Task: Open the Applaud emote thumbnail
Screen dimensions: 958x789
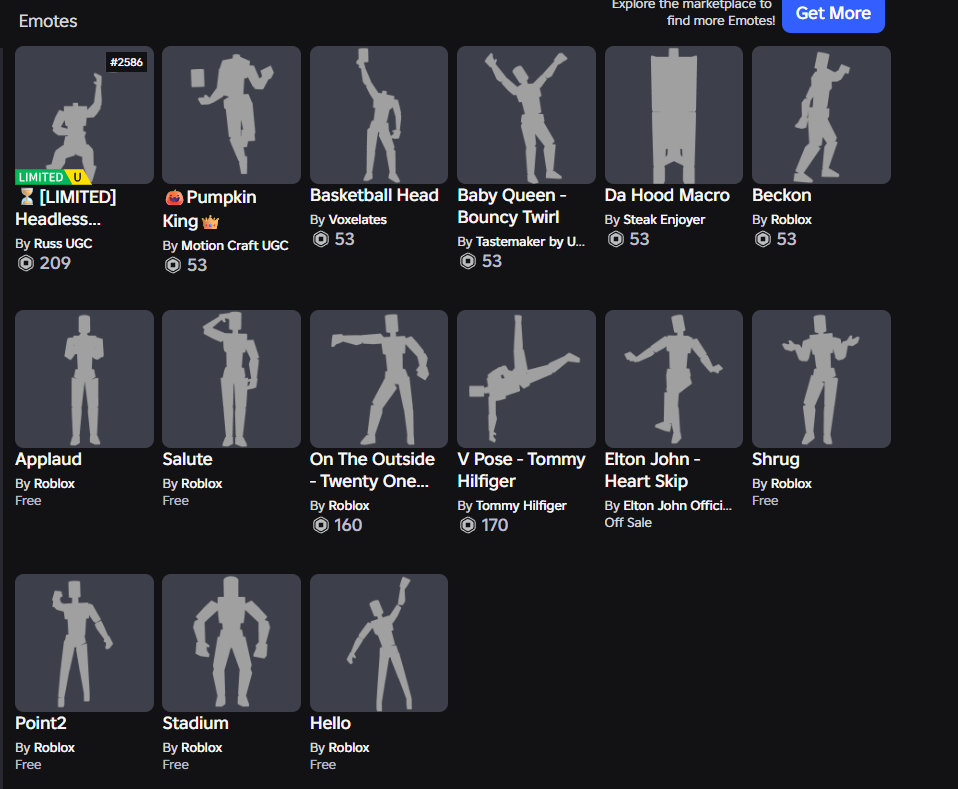Action: (84, 379)
